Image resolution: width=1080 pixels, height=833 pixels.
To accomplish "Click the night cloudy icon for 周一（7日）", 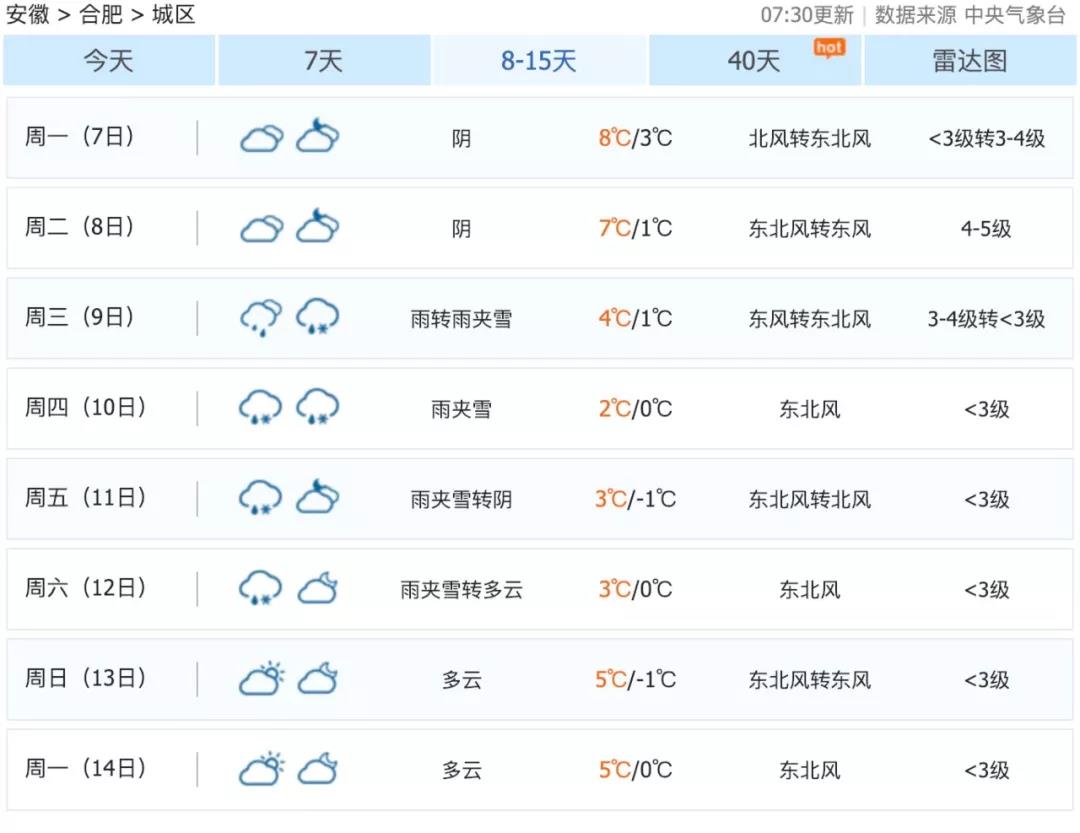I will tap(318, 135).
